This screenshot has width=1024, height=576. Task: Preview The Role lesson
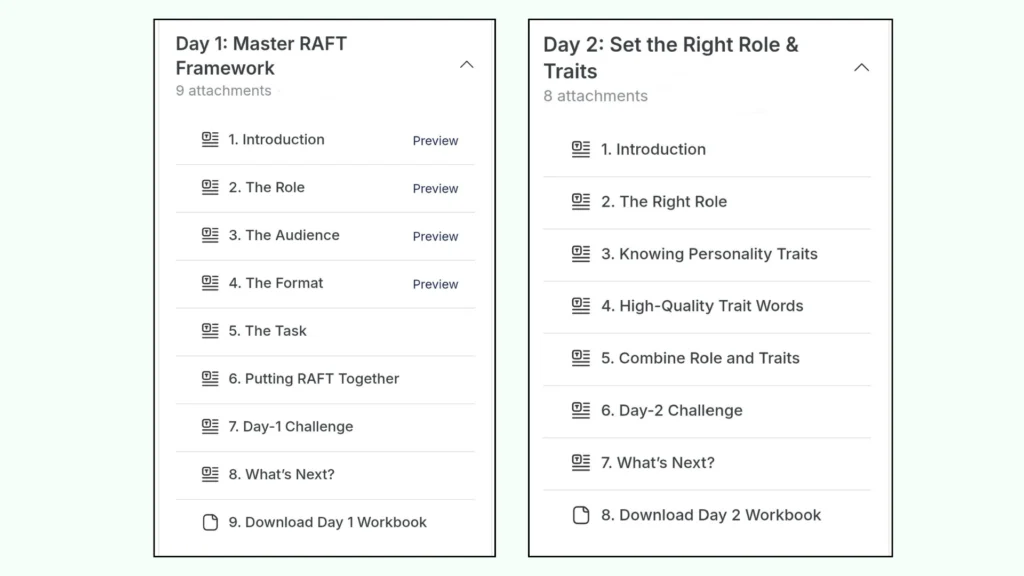(x=435, y=189)
